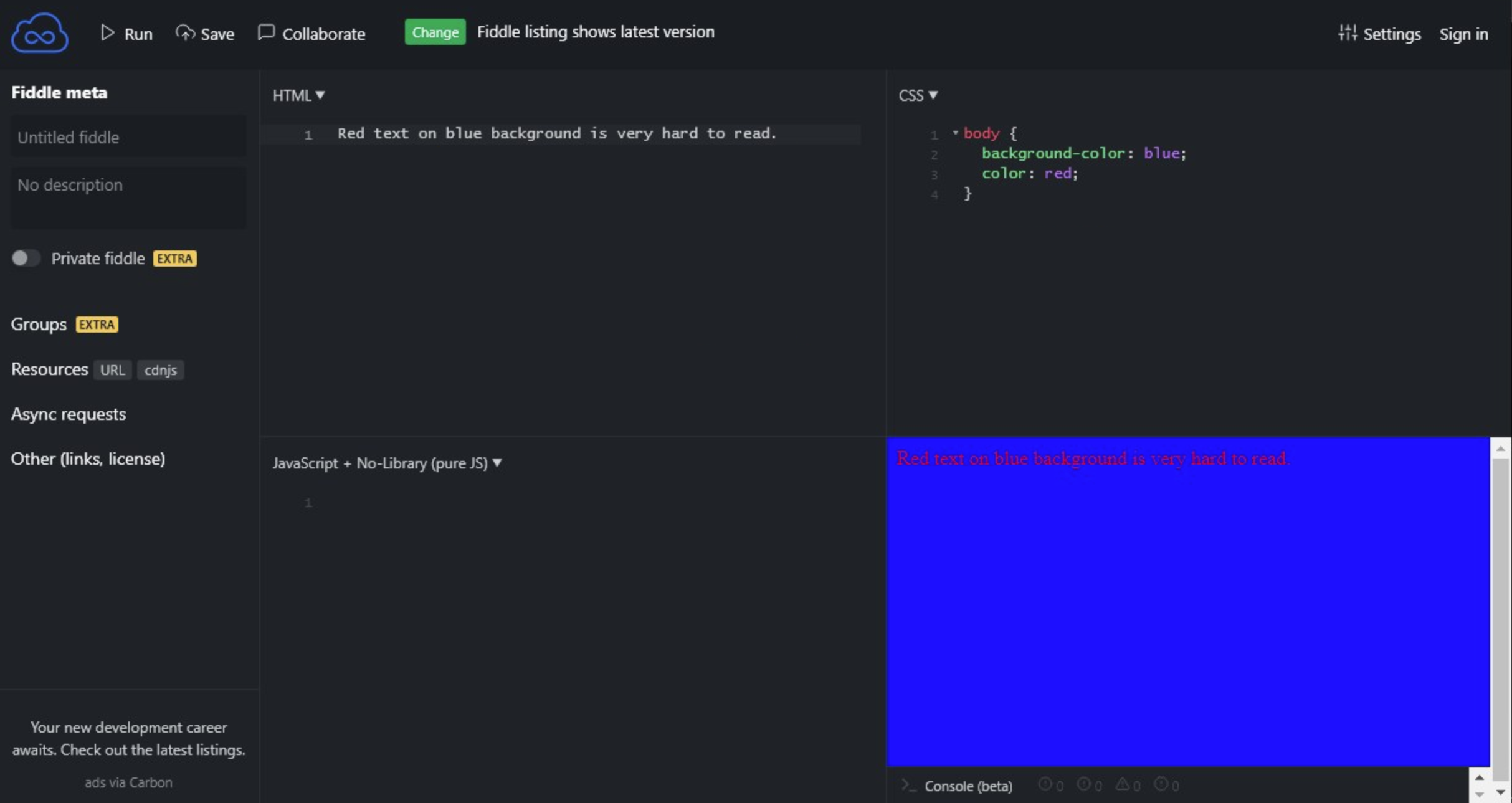Click the Sign in link
The width and height of the screenshot is (1512, 803).
click(x=1463, y=34)
